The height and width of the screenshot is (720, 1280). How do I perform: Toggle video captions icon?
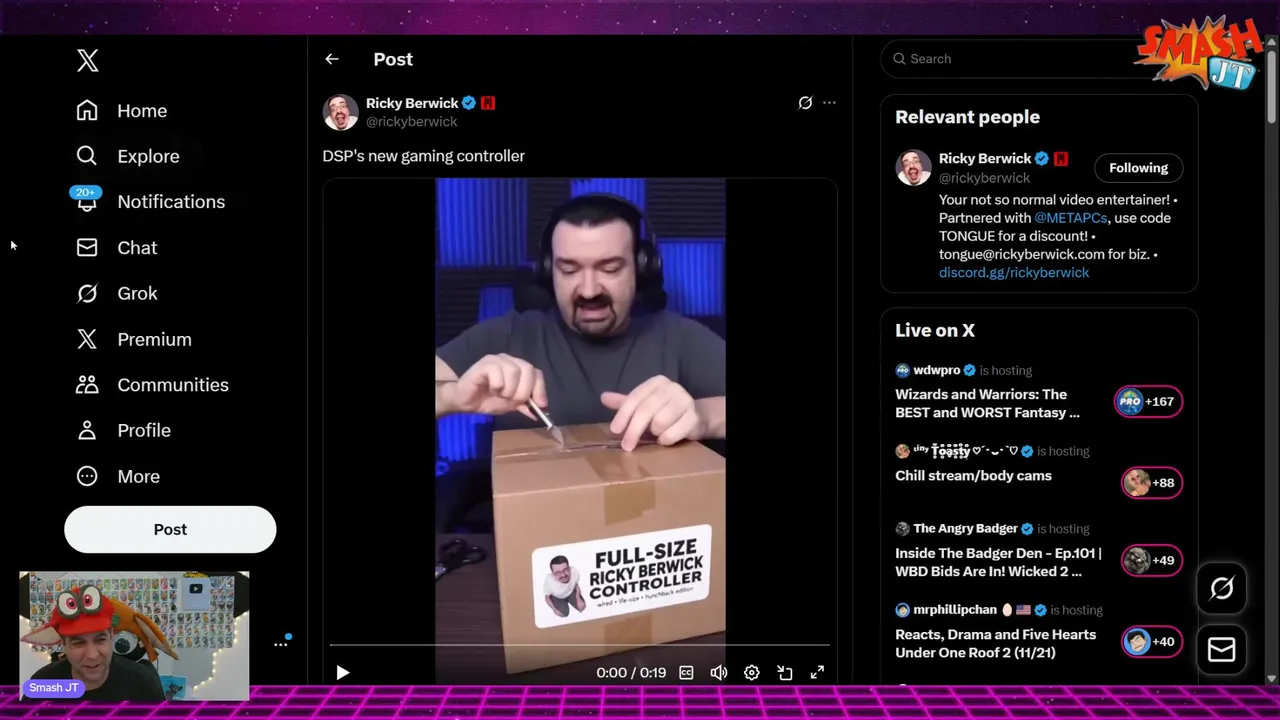pos(686,673)
